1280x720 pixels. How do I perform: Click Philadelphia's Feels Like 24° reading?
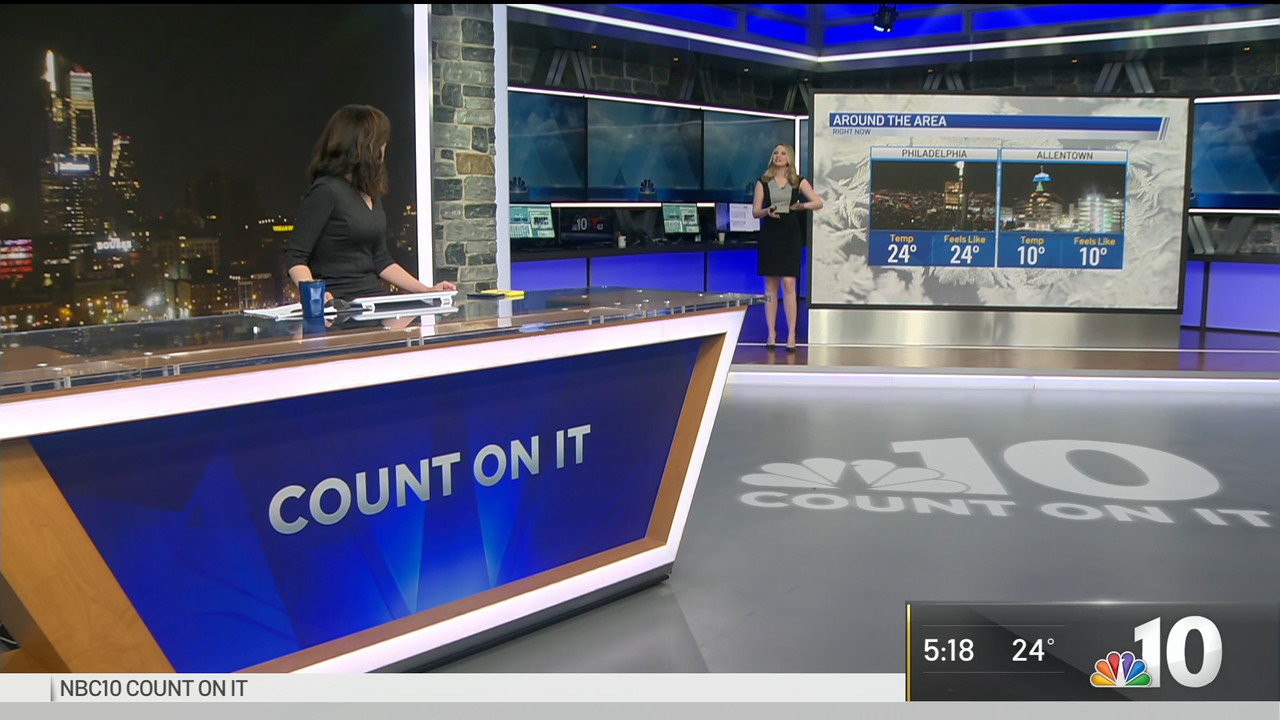(964, 250)
